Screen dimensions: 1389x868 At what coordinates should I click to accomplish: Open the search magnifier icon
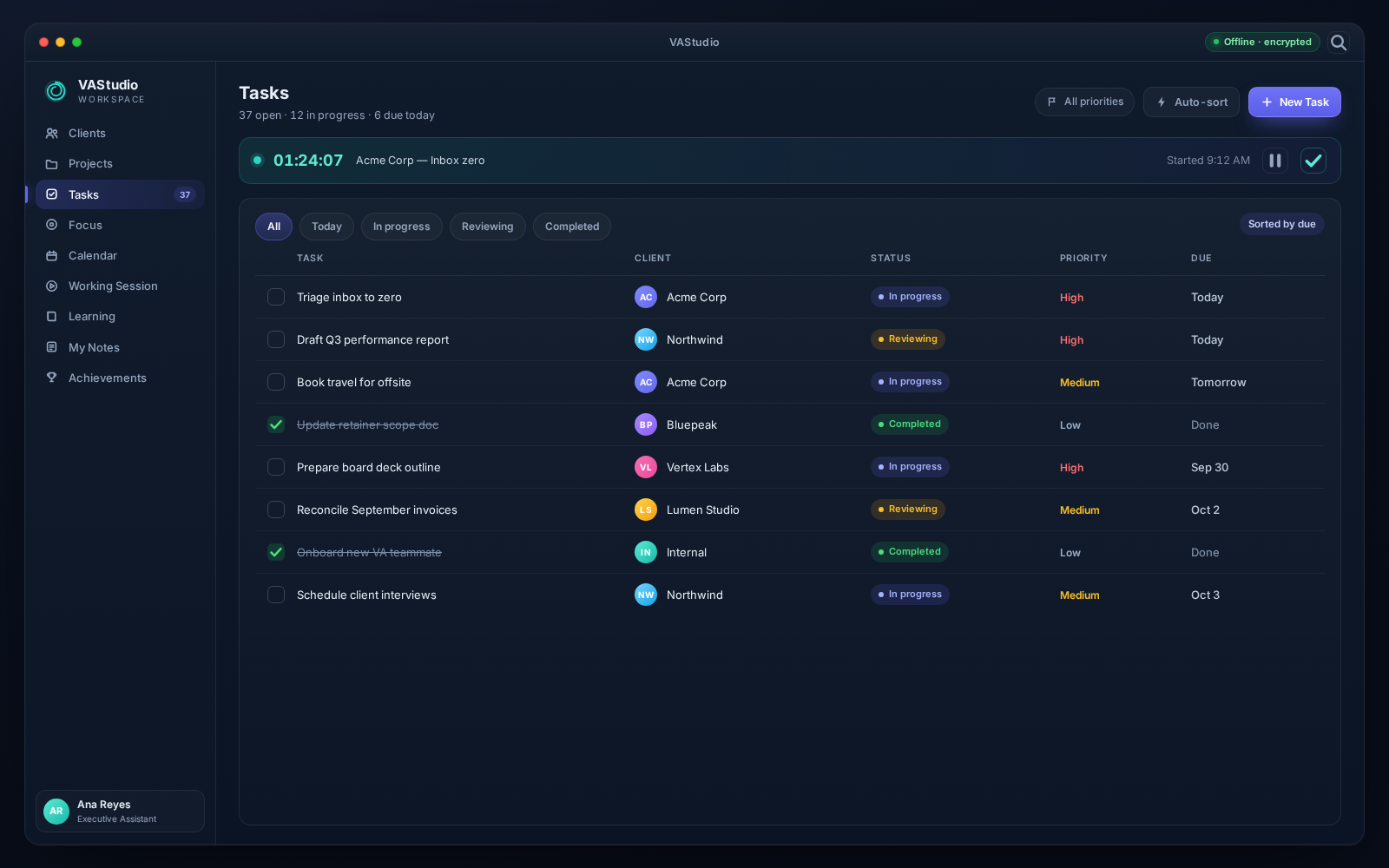(1339, 43)
